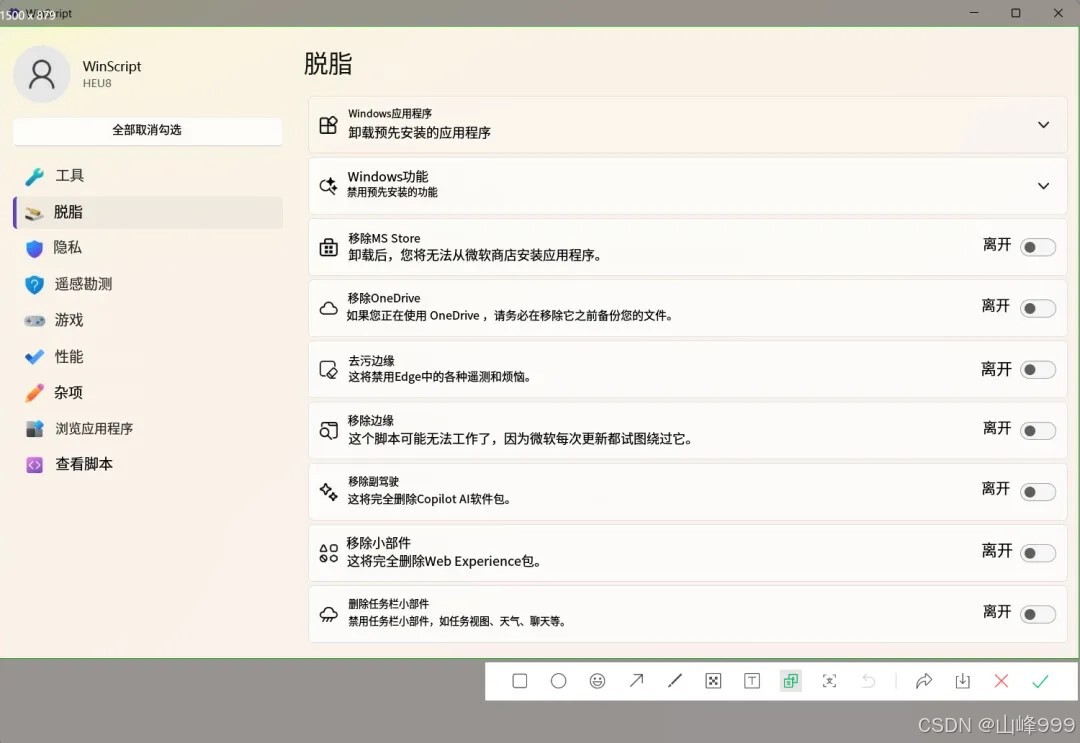The width and height of the screenshot is (1080, 743).
Task: Click the undo arrow in screenshot toolbar
Action: point(869,681)
